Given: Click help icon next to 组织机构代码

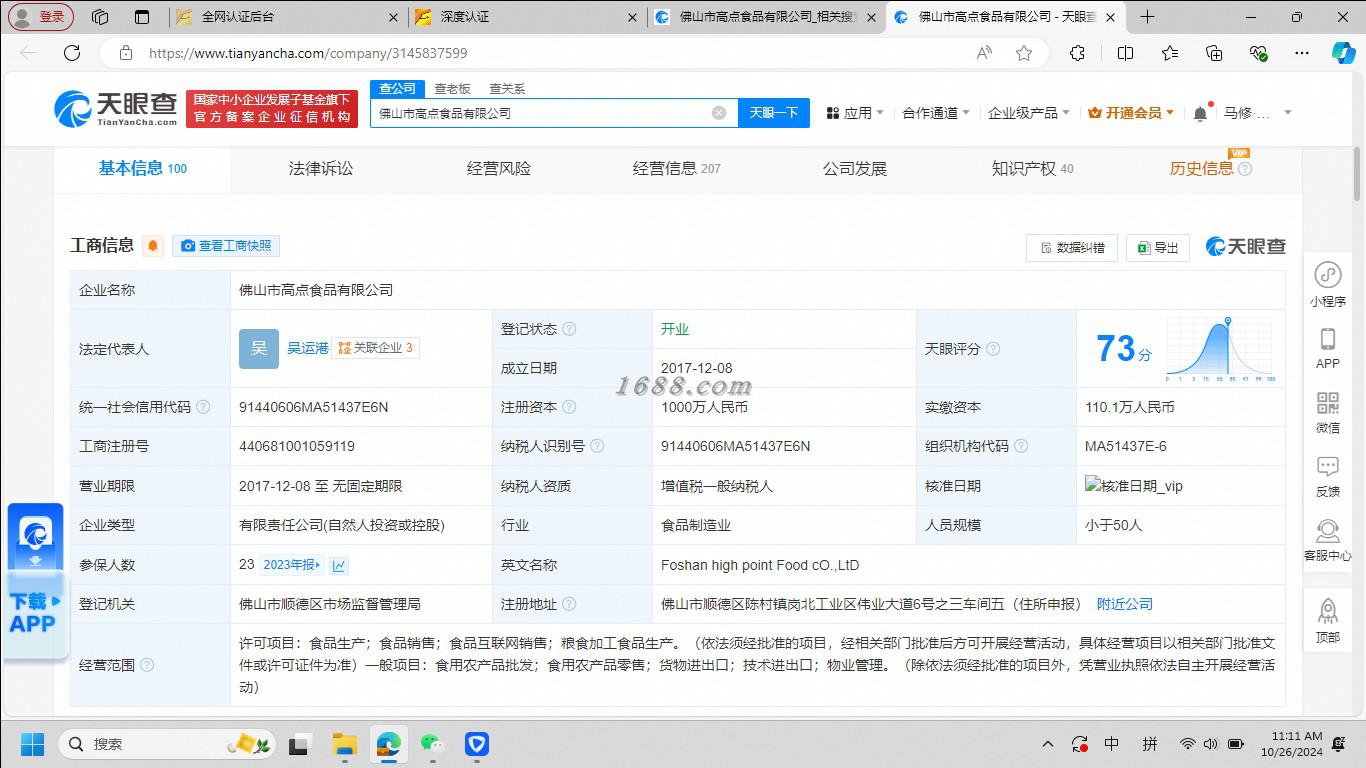Looking at the screenshot, I should 1021,446.
